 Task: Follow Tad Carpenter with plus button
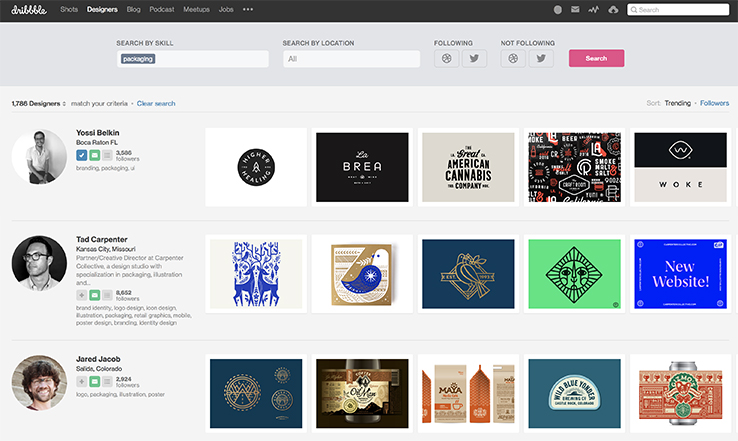click(x=81, y=295)
